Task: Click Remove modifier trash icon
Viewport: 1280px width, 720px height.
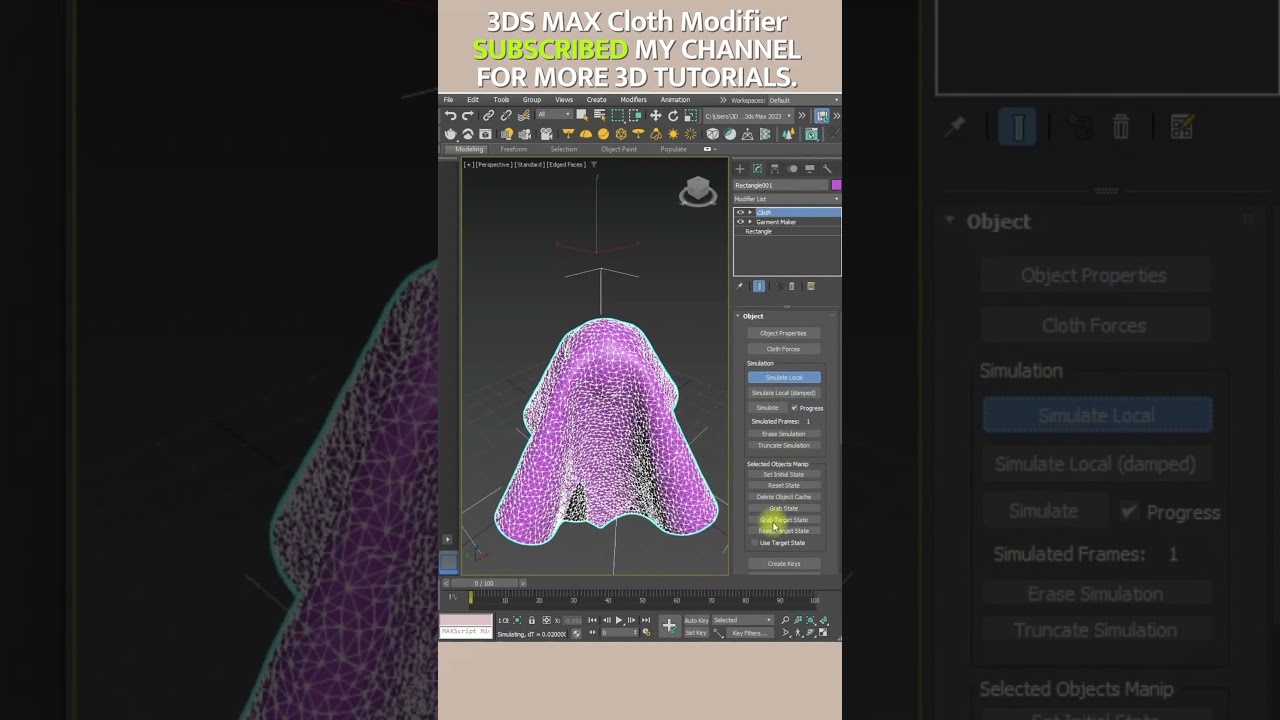Action: (792, 286)
